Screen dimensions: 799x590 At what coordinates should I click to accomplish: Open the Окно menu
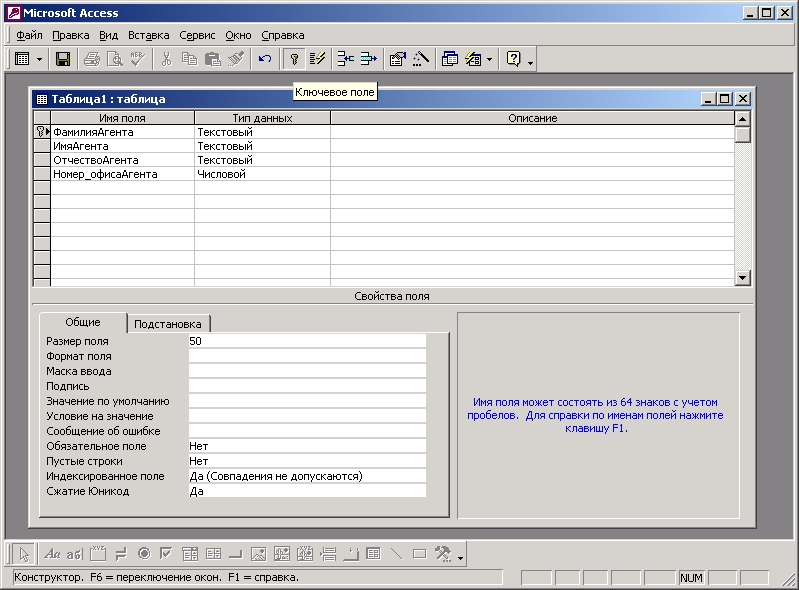point(238,35)
